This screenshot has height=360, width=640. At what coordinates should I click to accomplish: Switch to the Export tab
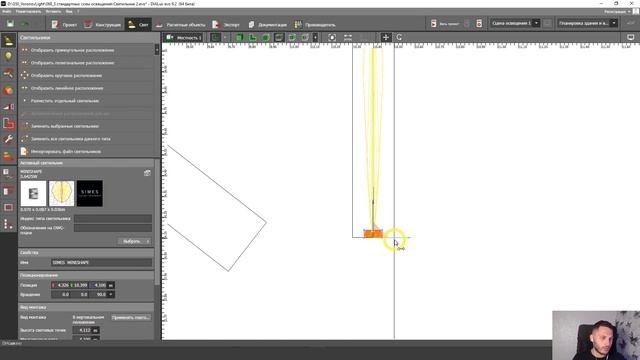pyautogui.click(x=226, y=24)
